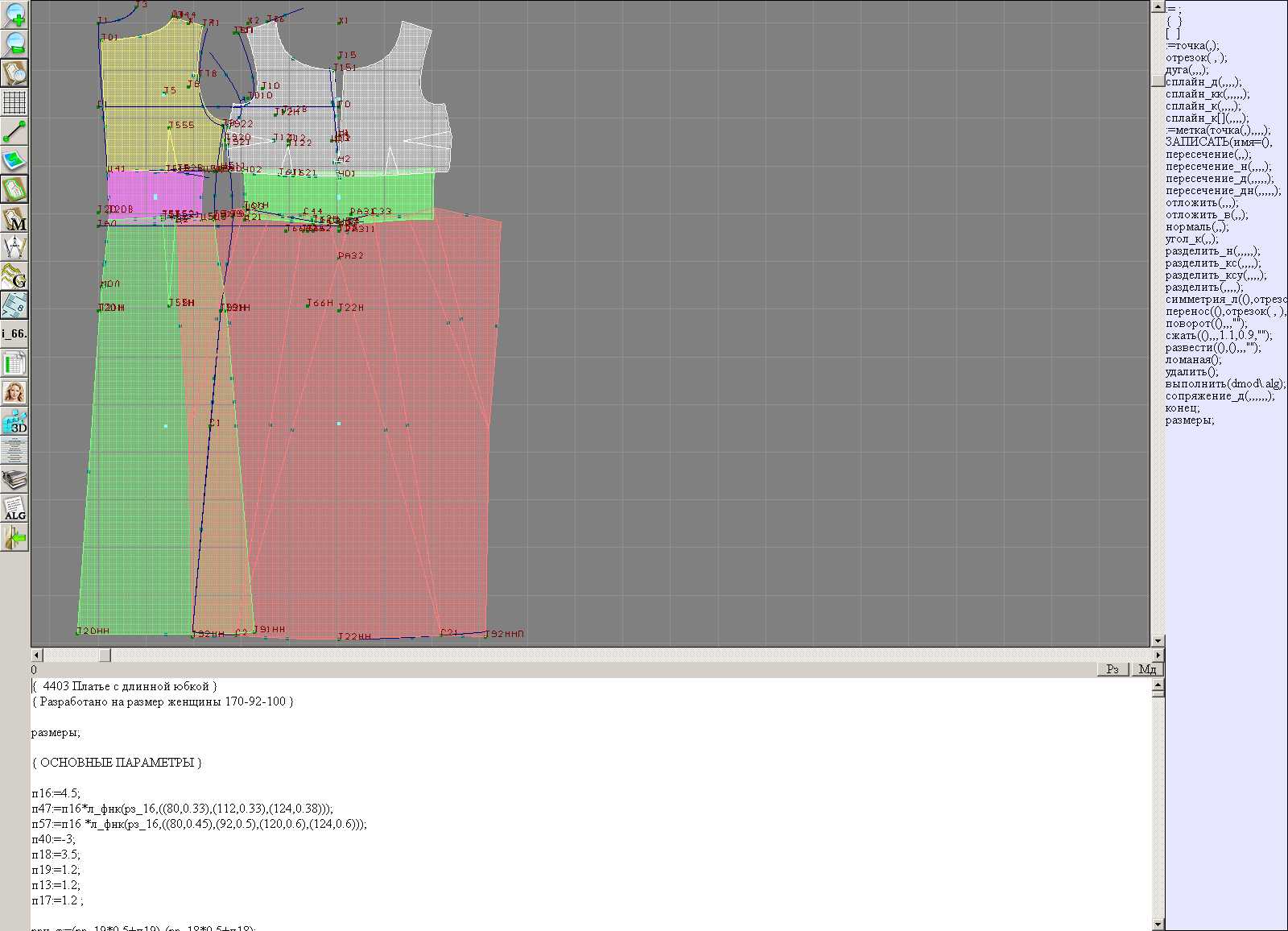Open the compass measuring tool

14,247
